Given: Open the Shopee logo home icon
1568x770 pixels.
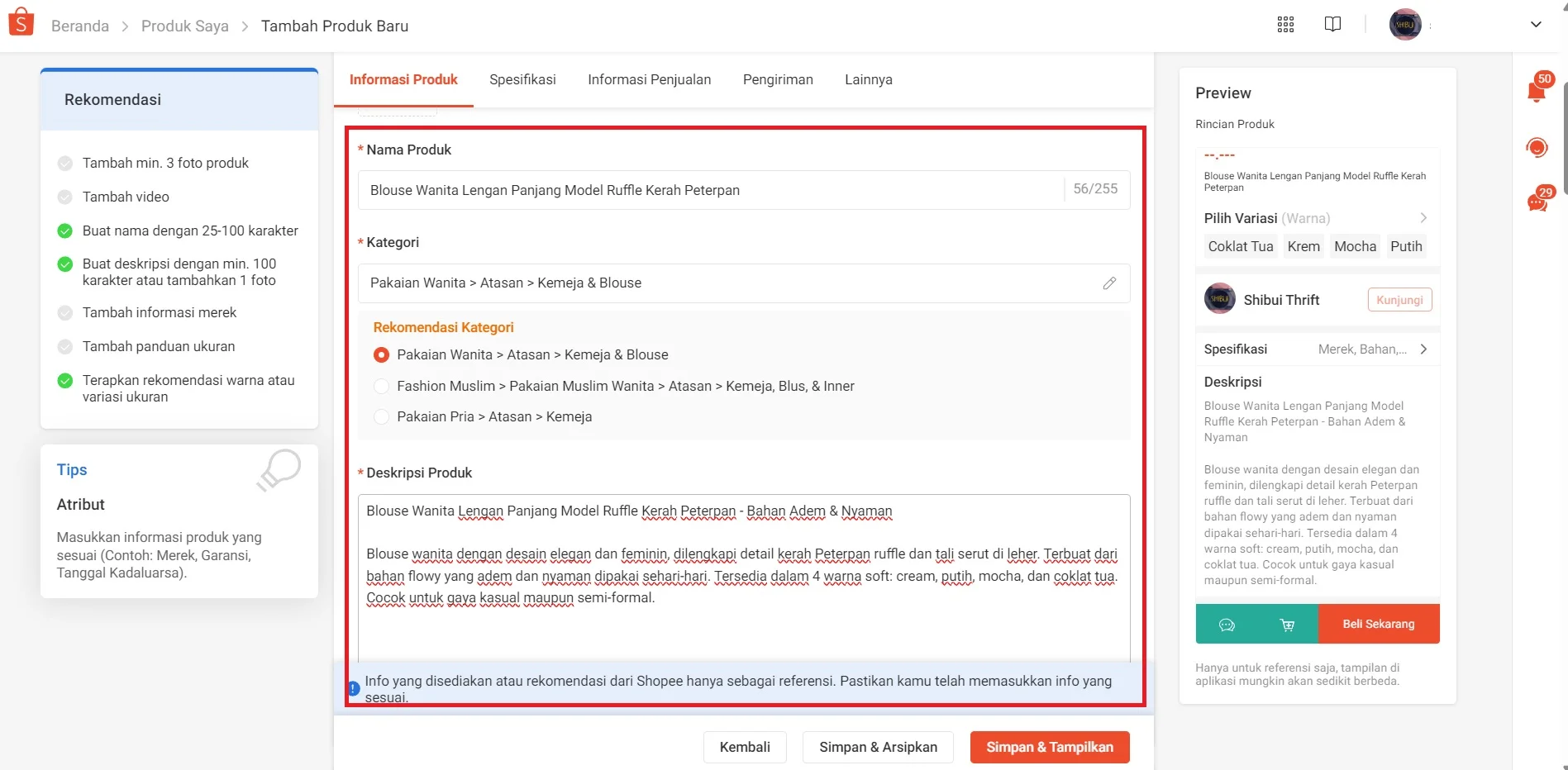Looking at the screenshot, I should pos(21,21).
